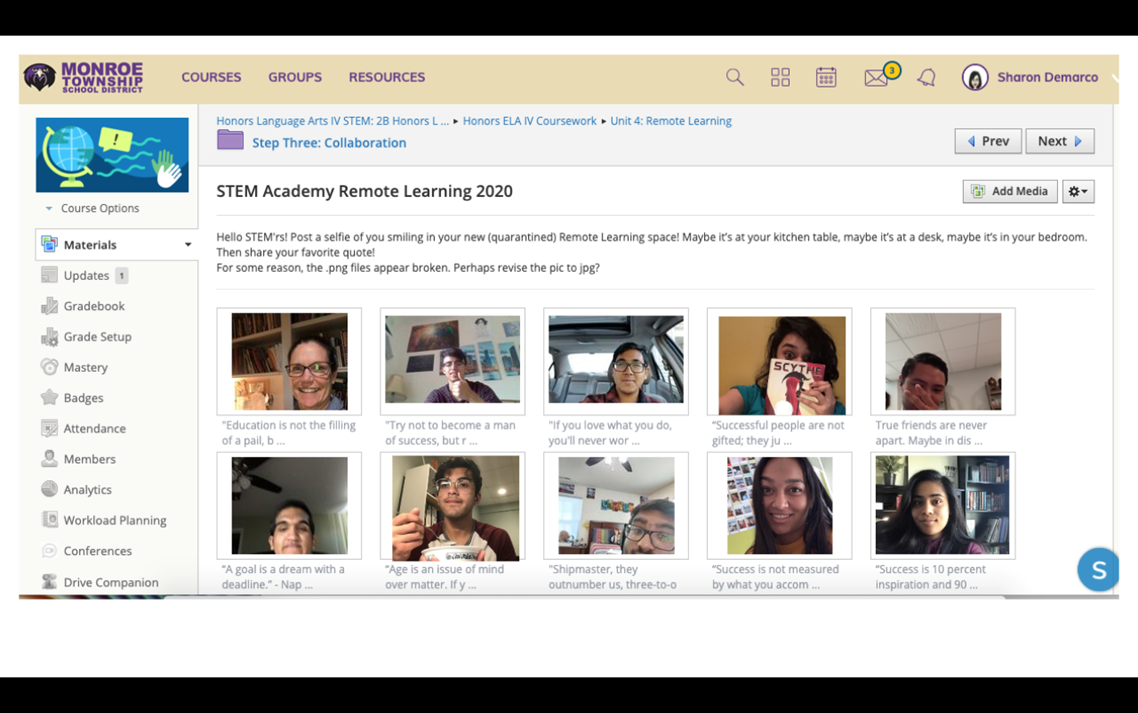Open the apps grid icon
This screenshot has width=1138, height=713.
tap(780, 78)
